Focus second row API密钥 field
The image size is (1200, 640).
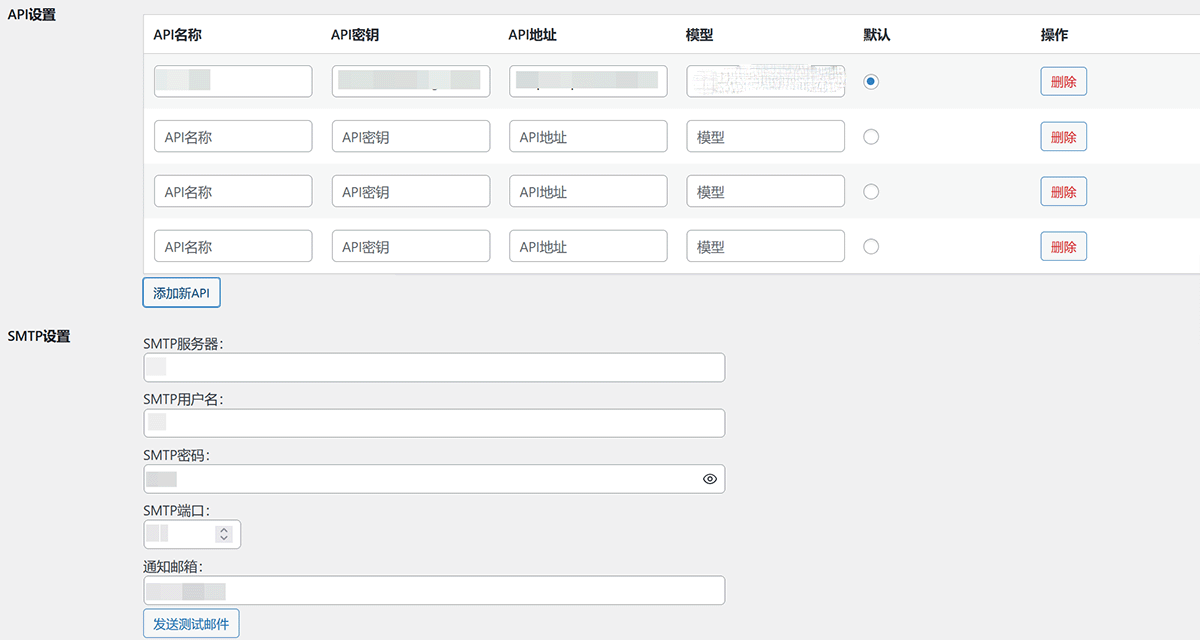pyautogui.click(x=411, y=137)
